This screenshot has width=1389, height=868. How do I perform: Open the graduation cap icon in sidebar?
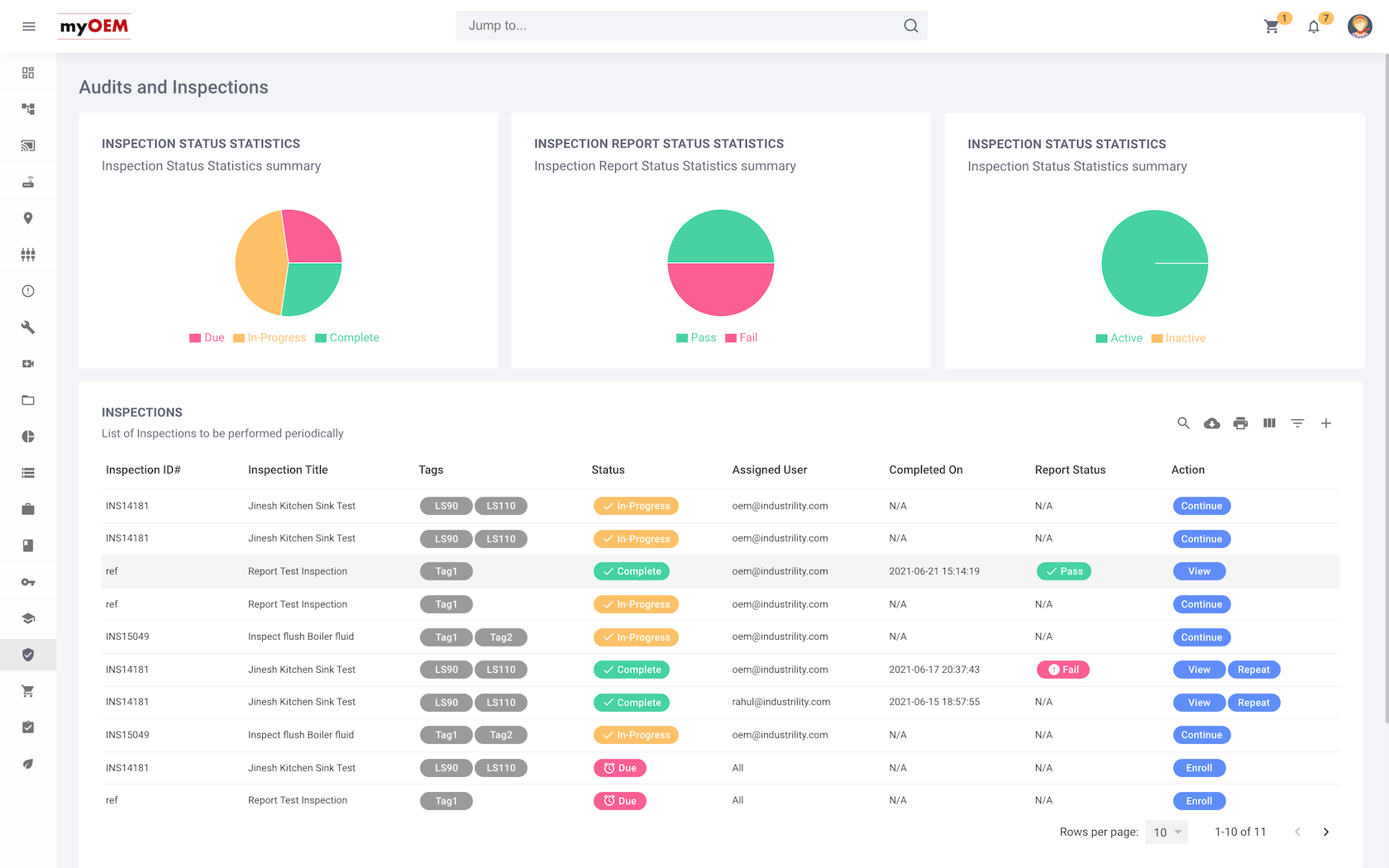(x=28, y=618)
